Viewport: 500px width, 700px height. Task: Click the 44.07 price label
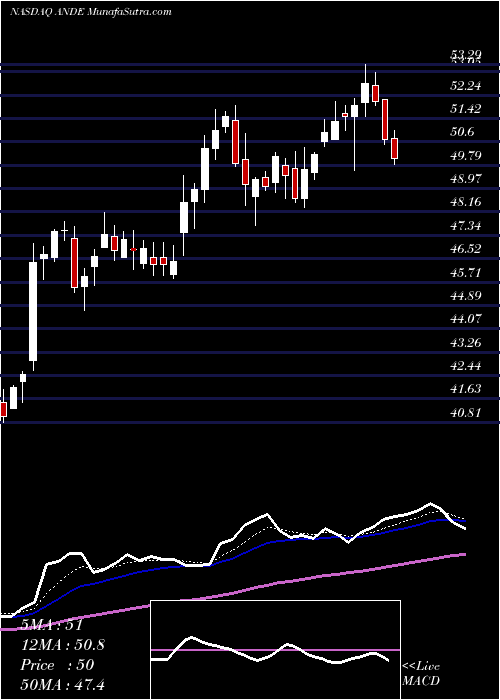click(465, 319)
